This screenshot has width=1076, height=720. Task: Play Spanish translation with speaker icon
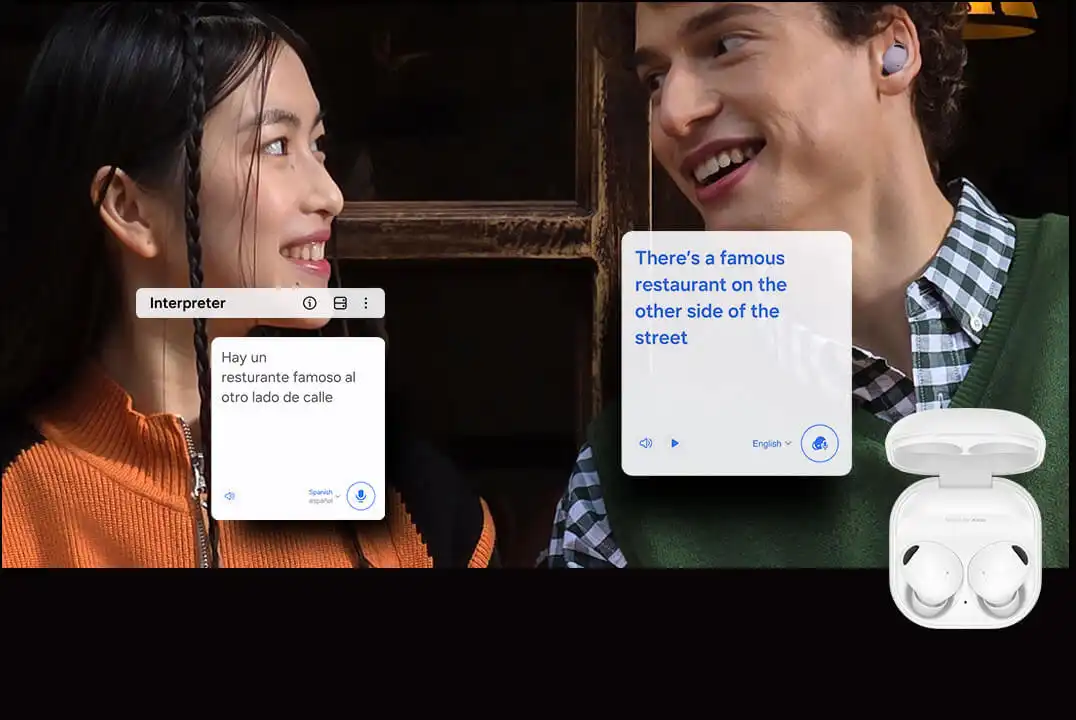coord(230,496)
